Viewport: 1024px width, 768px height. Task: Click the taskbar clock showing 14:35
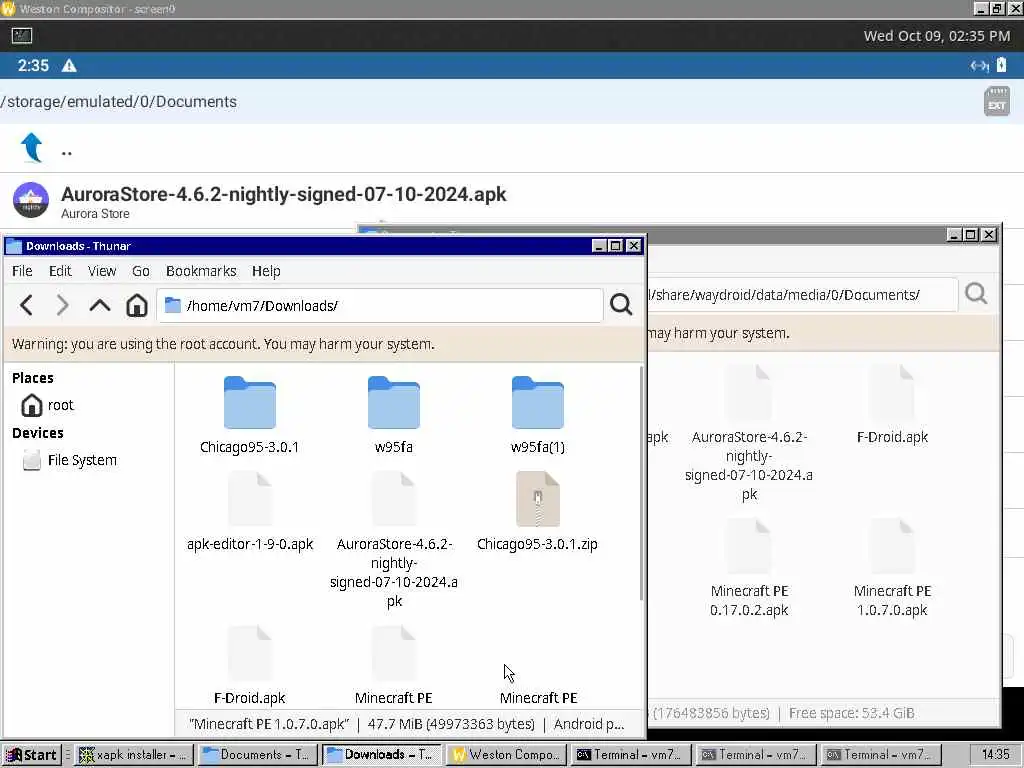coord(995,754)
